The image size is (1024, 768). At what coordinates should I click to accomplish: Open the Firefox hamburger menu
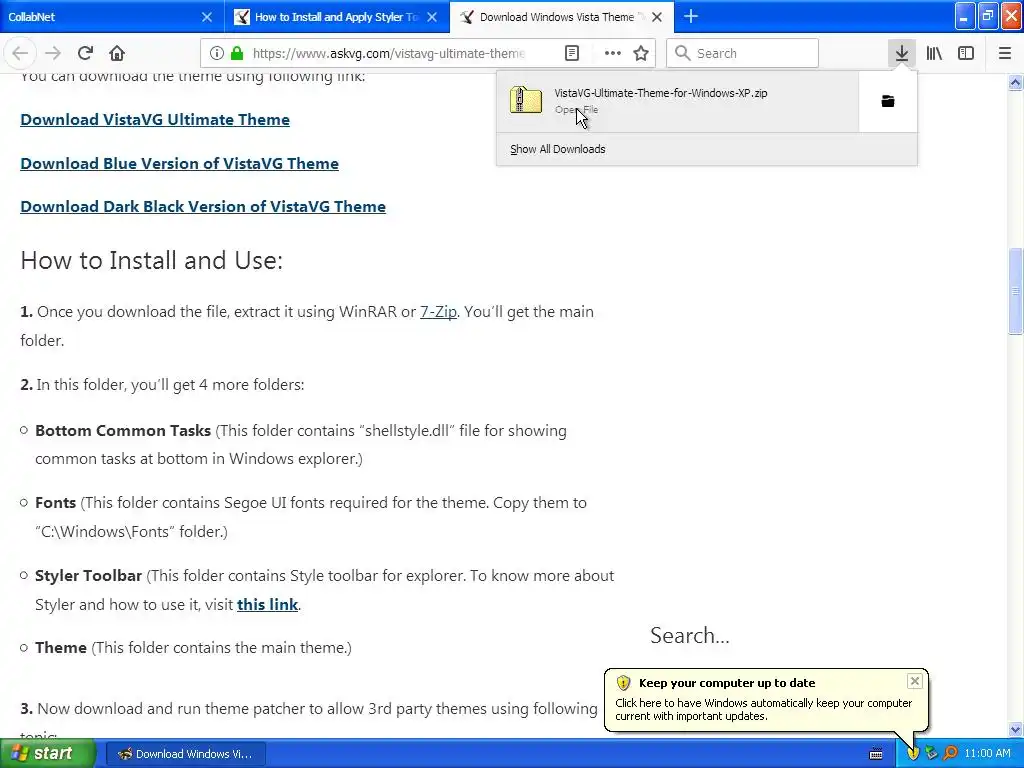(1005, 53)
